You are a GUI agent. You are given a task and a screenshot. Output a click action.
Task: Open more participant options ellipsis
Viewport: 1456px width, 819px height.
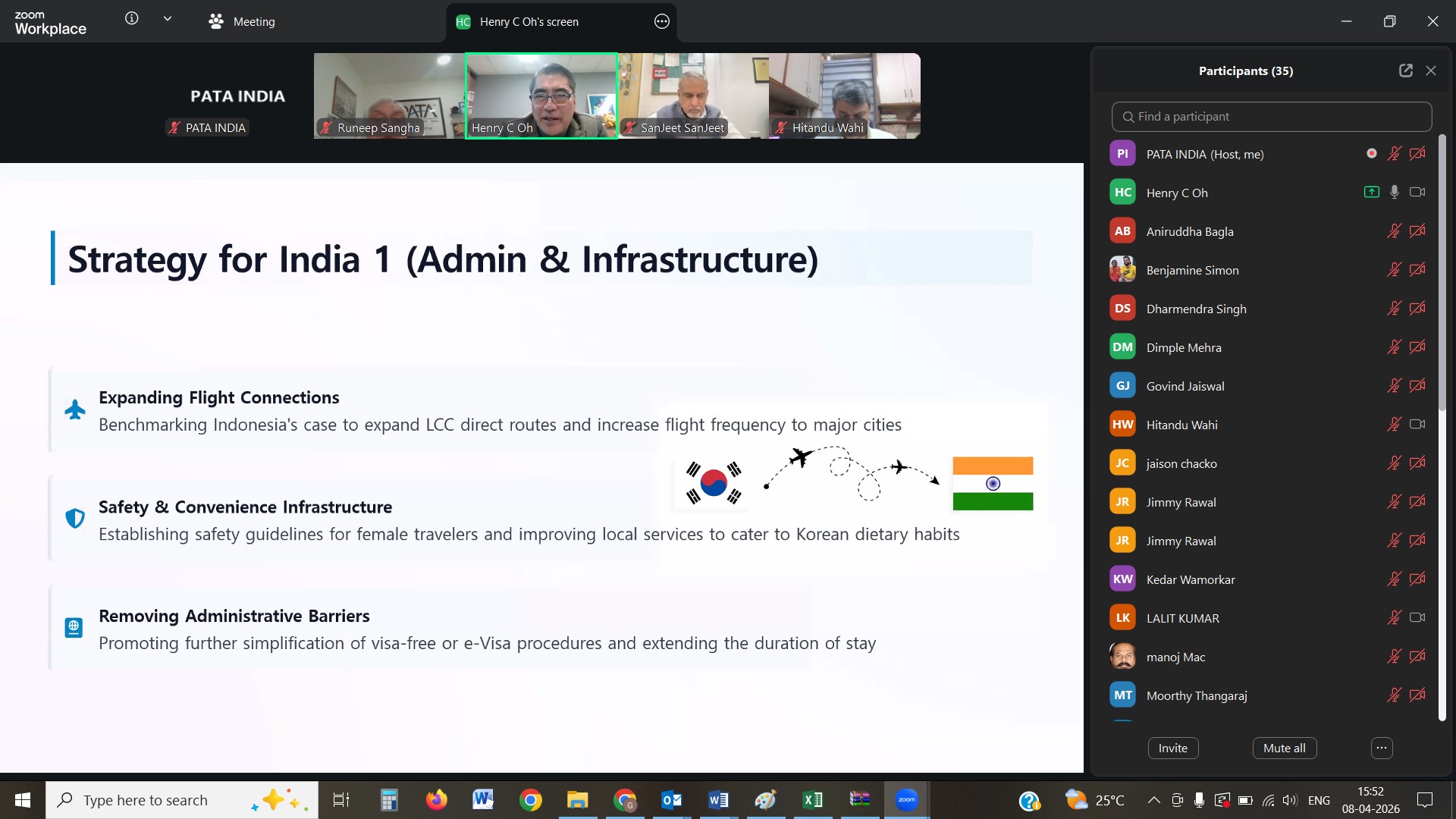[1380, 748]
